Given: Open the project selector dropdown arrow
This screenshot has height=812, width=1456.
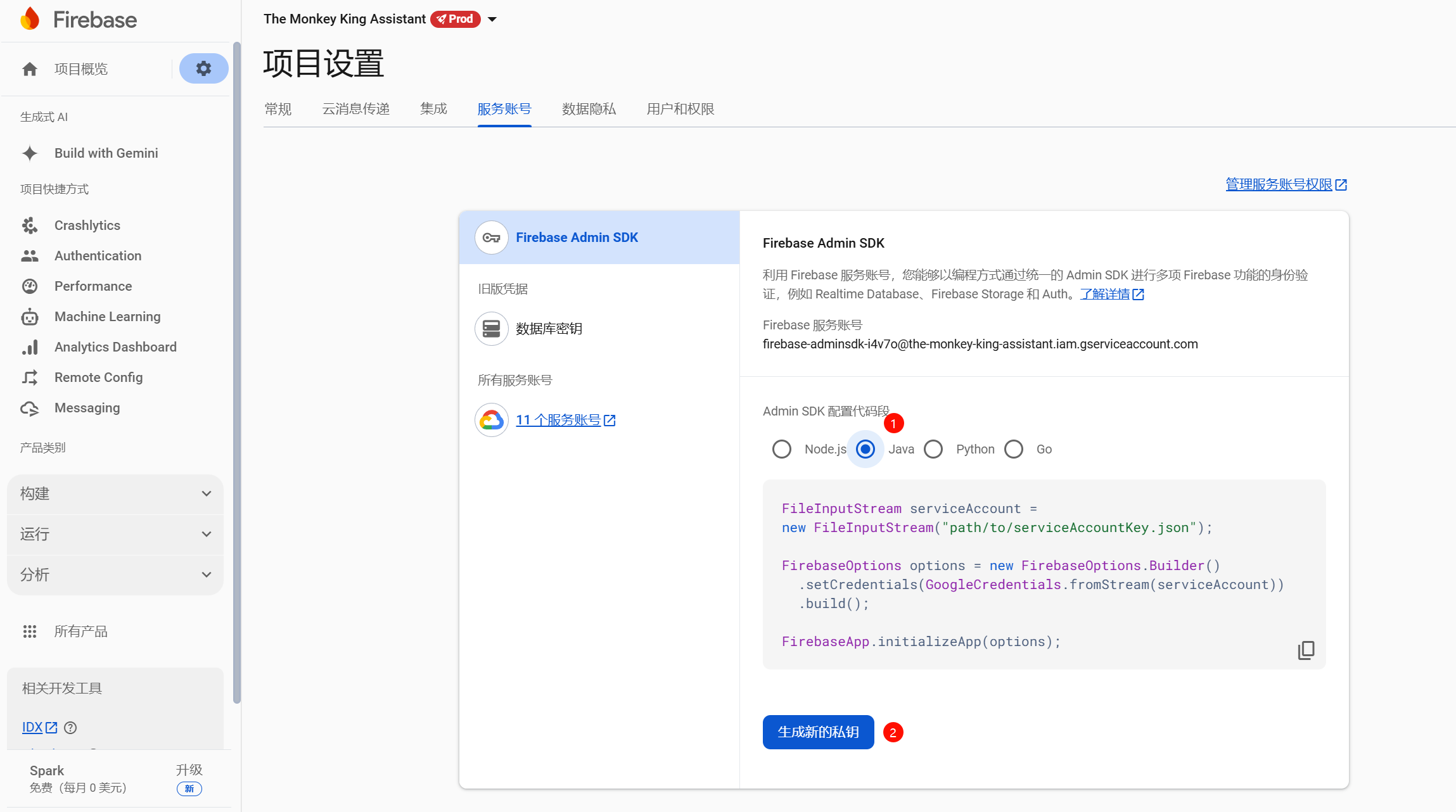Looking at the screenshot, I should 492,19.
